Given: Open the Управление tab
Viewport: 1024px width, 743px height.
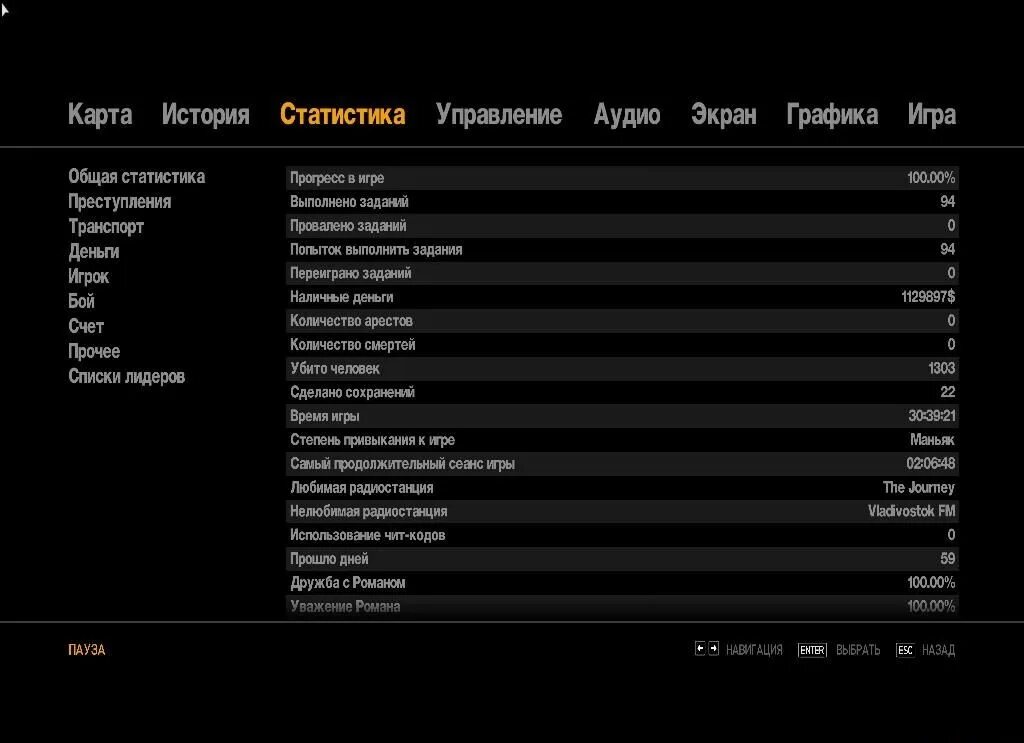Looking at the screenshot, I should coord(499,114).
